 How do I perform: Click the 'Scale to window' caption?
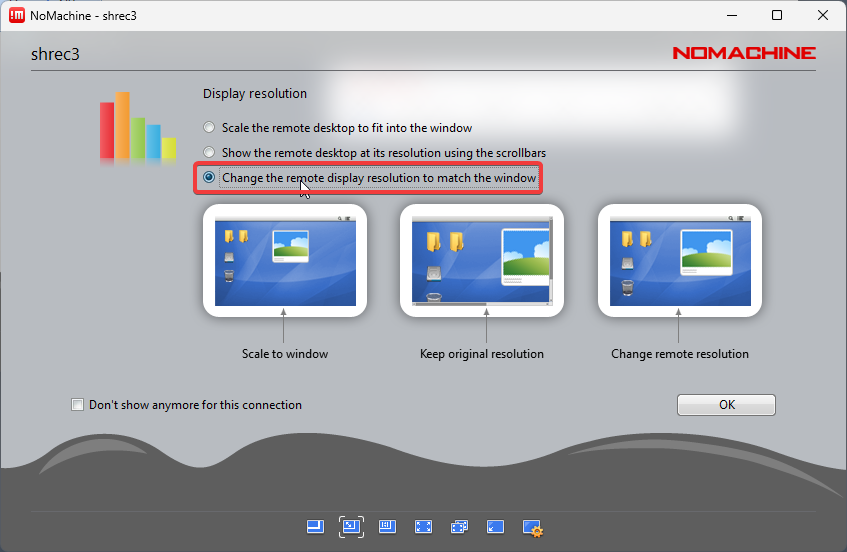point(285,354)
